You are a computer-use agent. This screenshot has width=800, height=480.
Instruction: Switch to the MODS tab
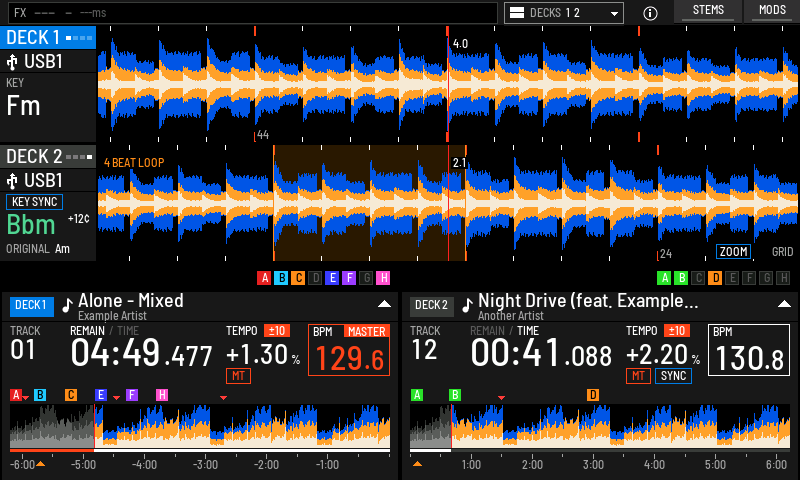pos(772,11)
